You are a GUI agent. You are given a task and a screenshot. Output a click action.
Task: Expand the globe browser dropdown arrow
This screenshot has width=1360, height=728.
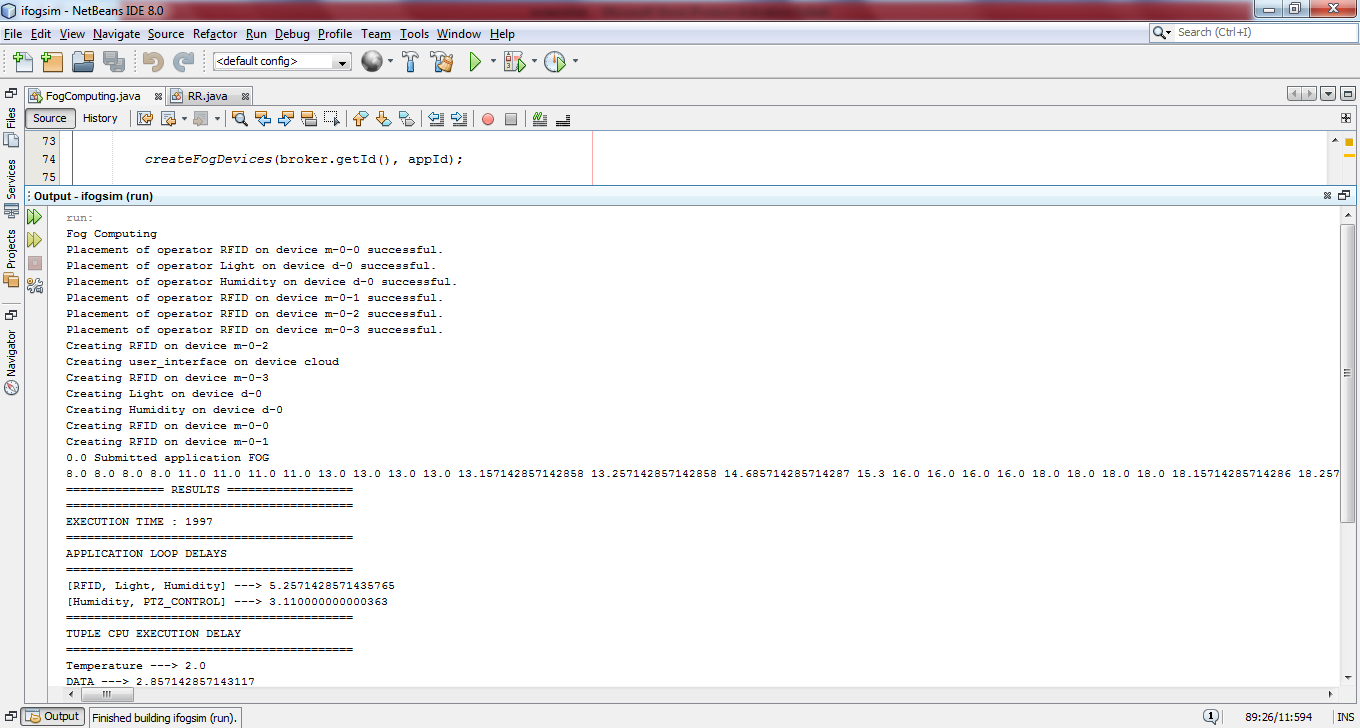390,62
